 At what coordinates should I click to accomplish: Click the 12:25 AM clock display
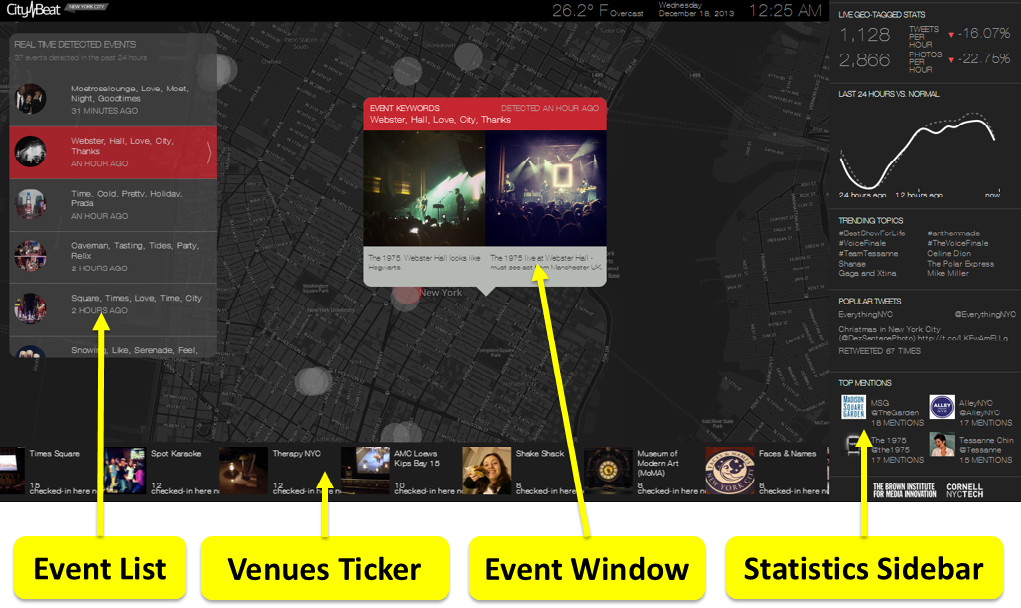(785, 10)
